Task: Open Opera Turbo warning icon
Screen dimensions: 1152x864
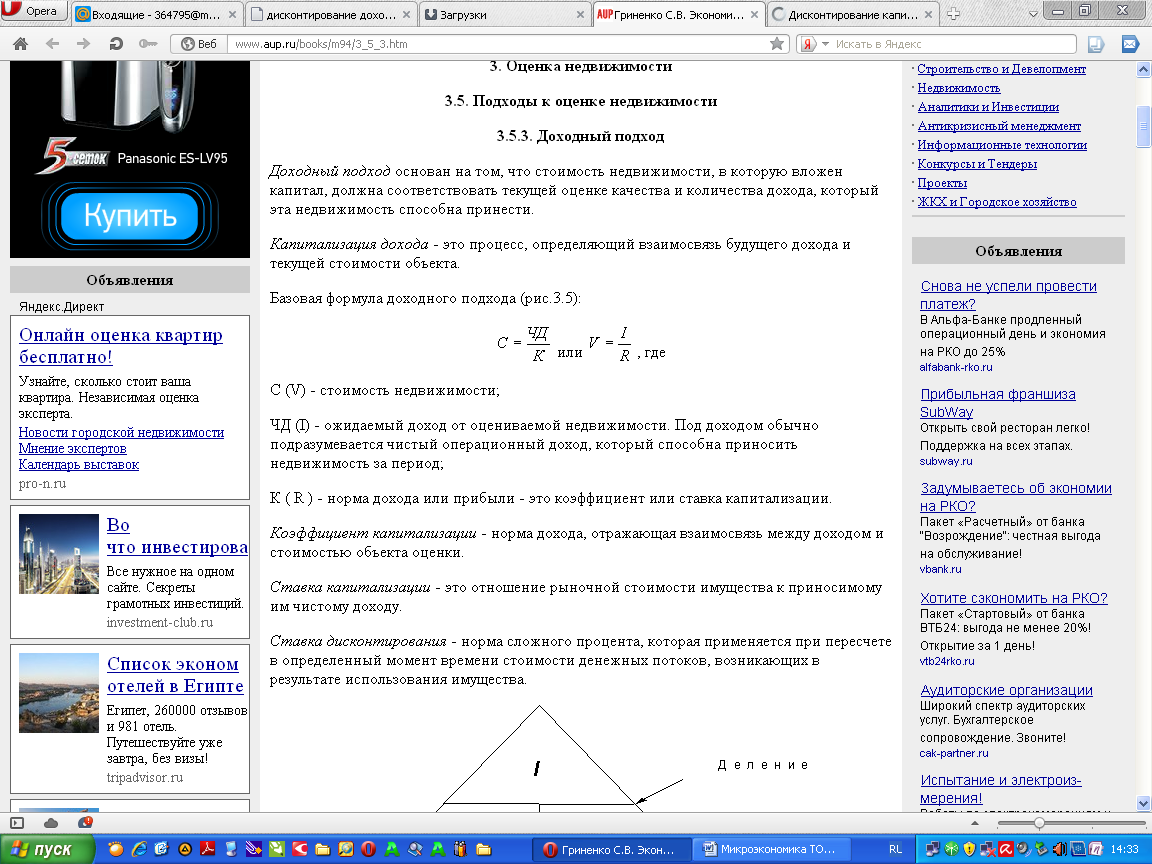Action: 85,822
